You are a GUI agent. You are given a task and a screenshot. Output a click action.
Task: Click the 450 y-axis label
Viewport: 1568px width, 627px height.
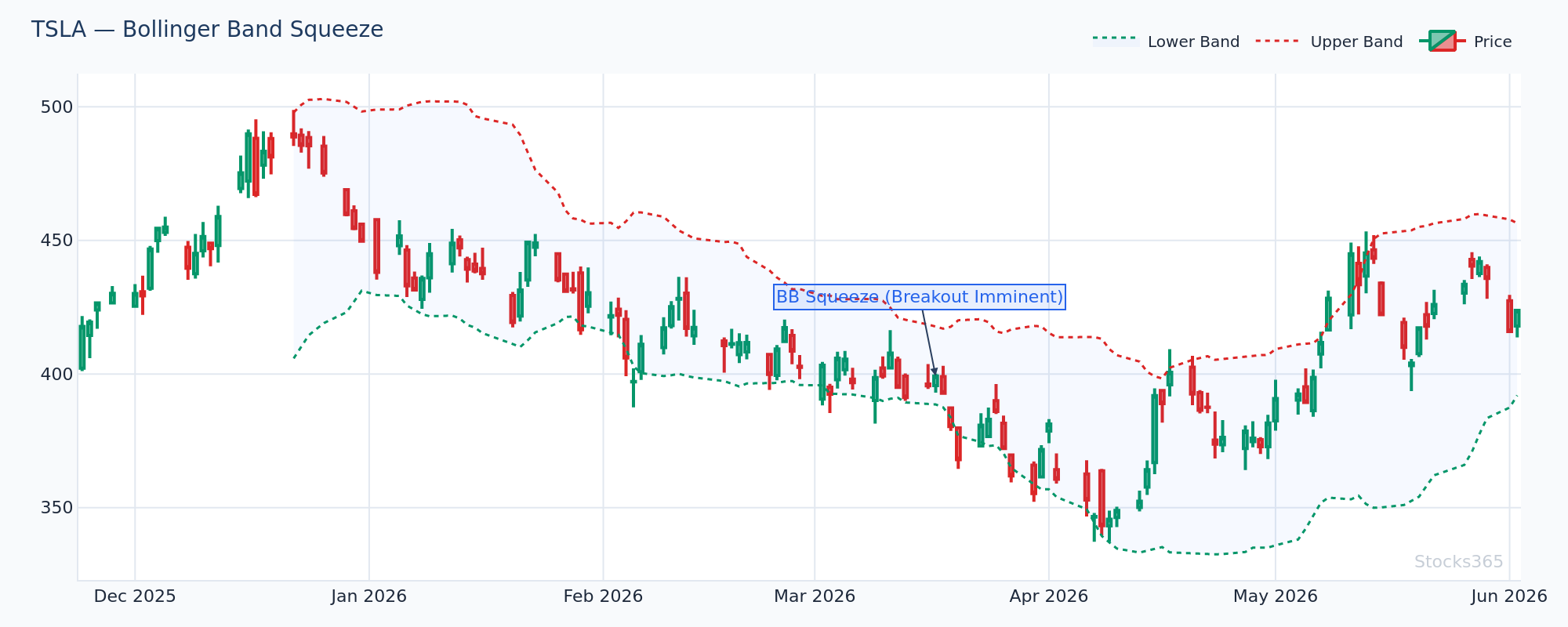(56, 241)
